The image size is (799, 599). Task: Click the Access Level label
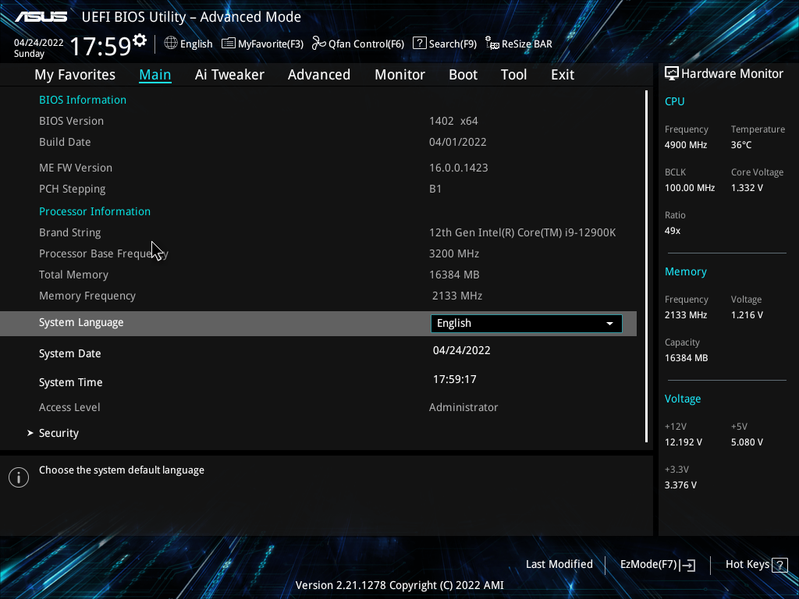point(69,407)
